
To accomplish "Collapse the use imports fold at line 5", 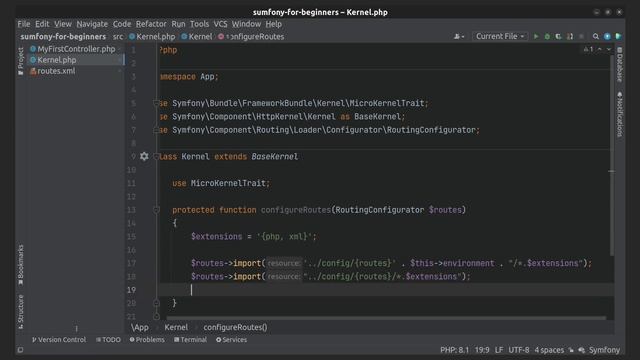I will click(x=156, y=103).
